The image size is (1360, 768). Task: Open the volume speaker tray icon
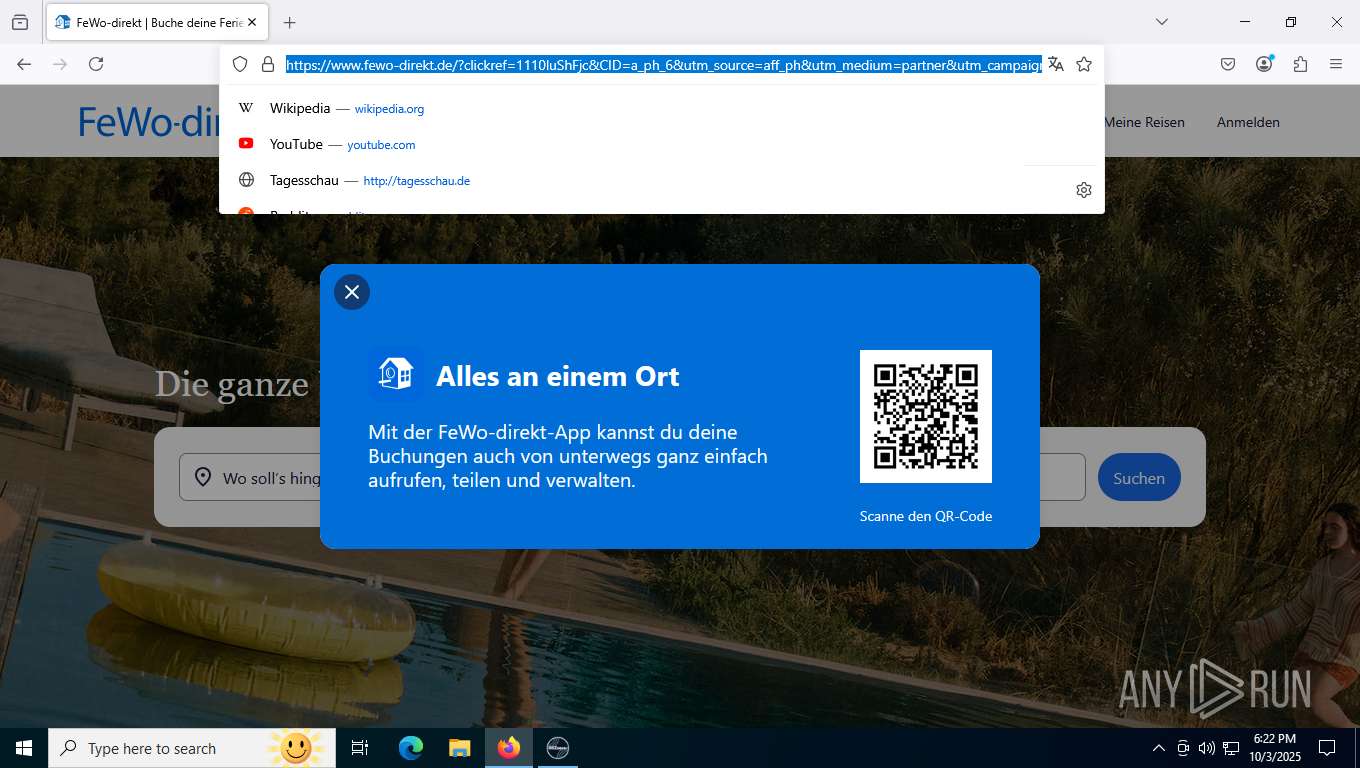tap(1207, 748)
